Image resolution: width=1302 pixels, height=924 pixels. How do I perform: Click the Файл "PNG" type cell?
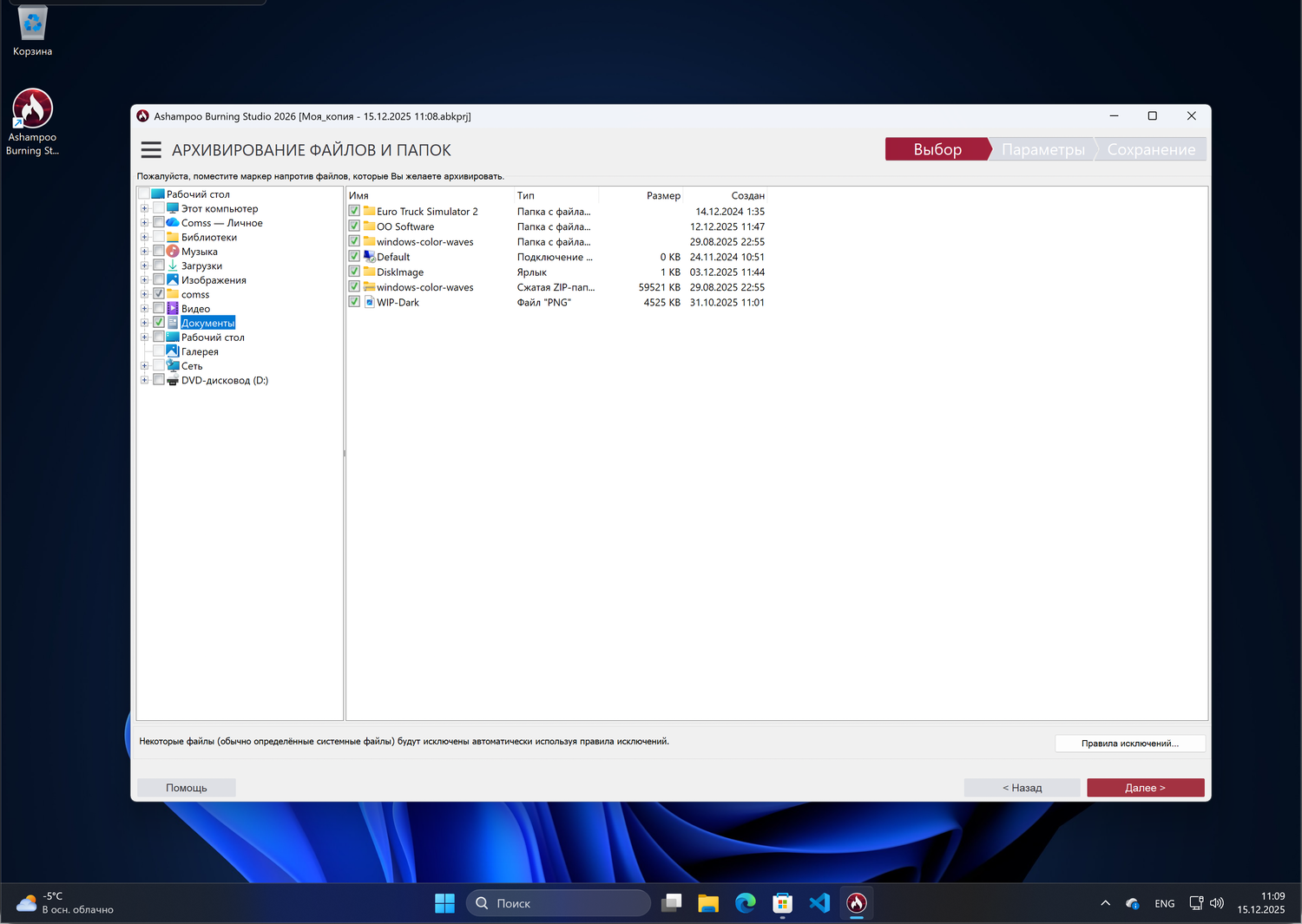(x=544, y=302)
